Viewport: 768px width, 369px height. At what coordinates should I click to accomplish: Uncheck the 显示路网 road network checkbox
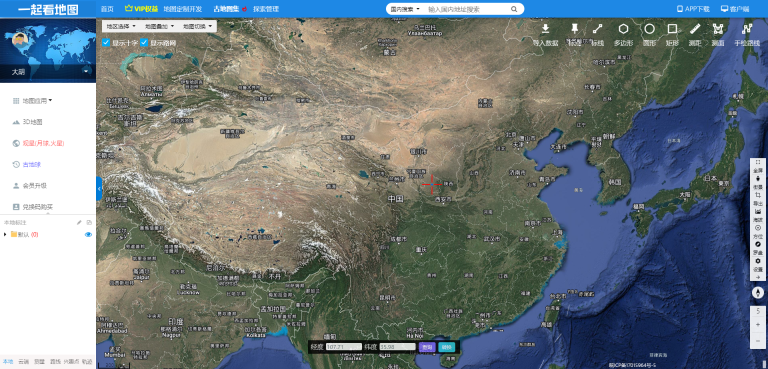click(x=144, y=43)
